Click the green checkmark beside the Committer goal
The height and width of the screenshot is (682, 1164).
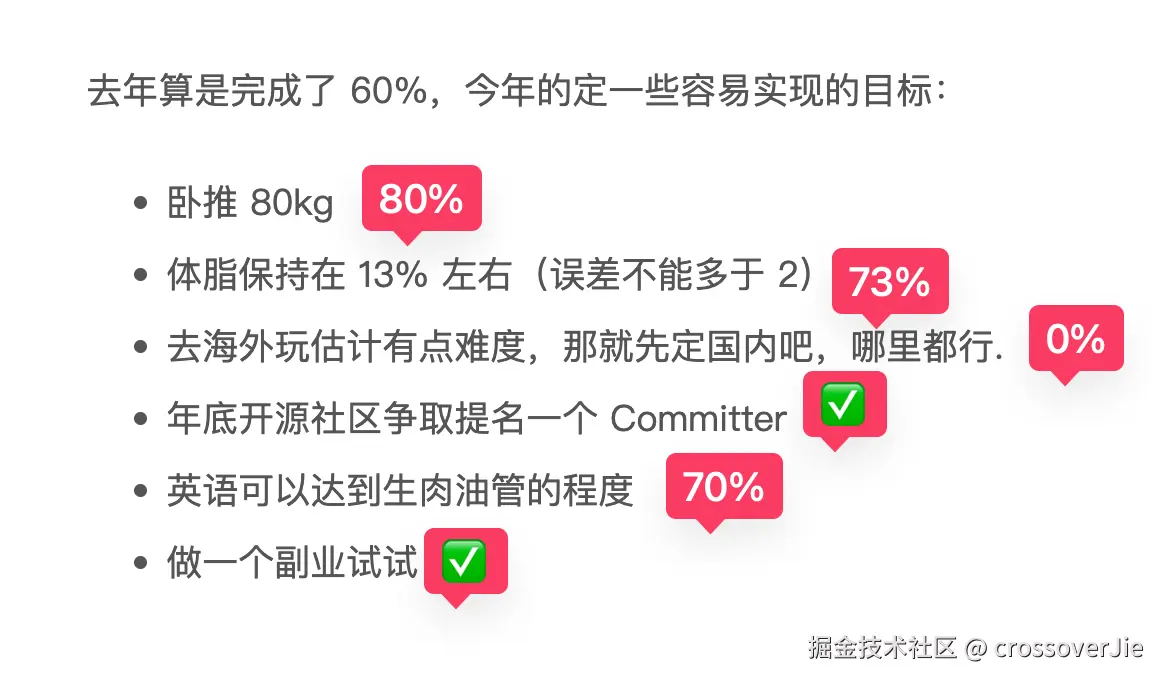pyautogui.click(x=842, y=405)
